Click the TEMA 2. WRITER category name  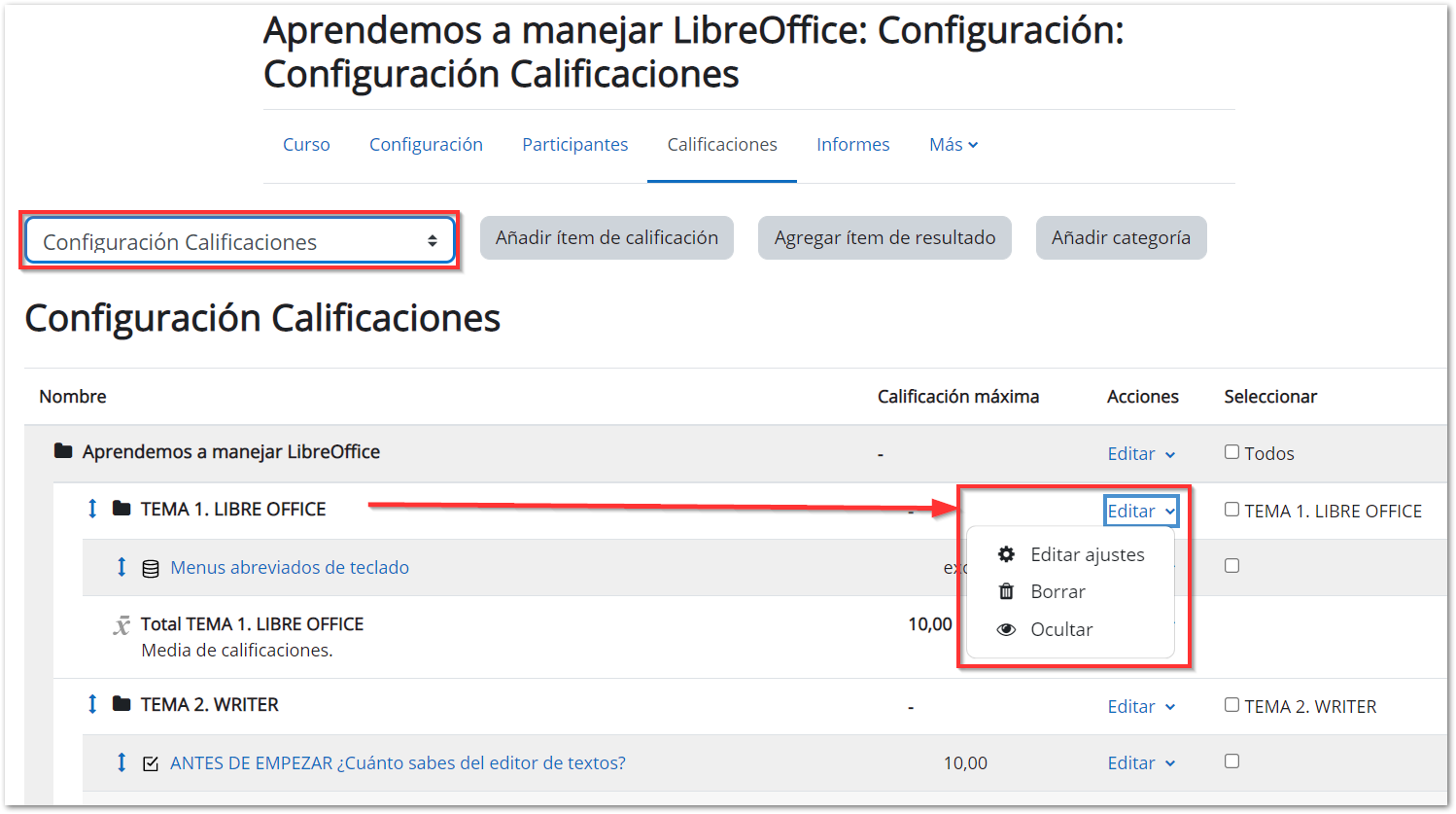pyautogui.click(x=209, y=704)
